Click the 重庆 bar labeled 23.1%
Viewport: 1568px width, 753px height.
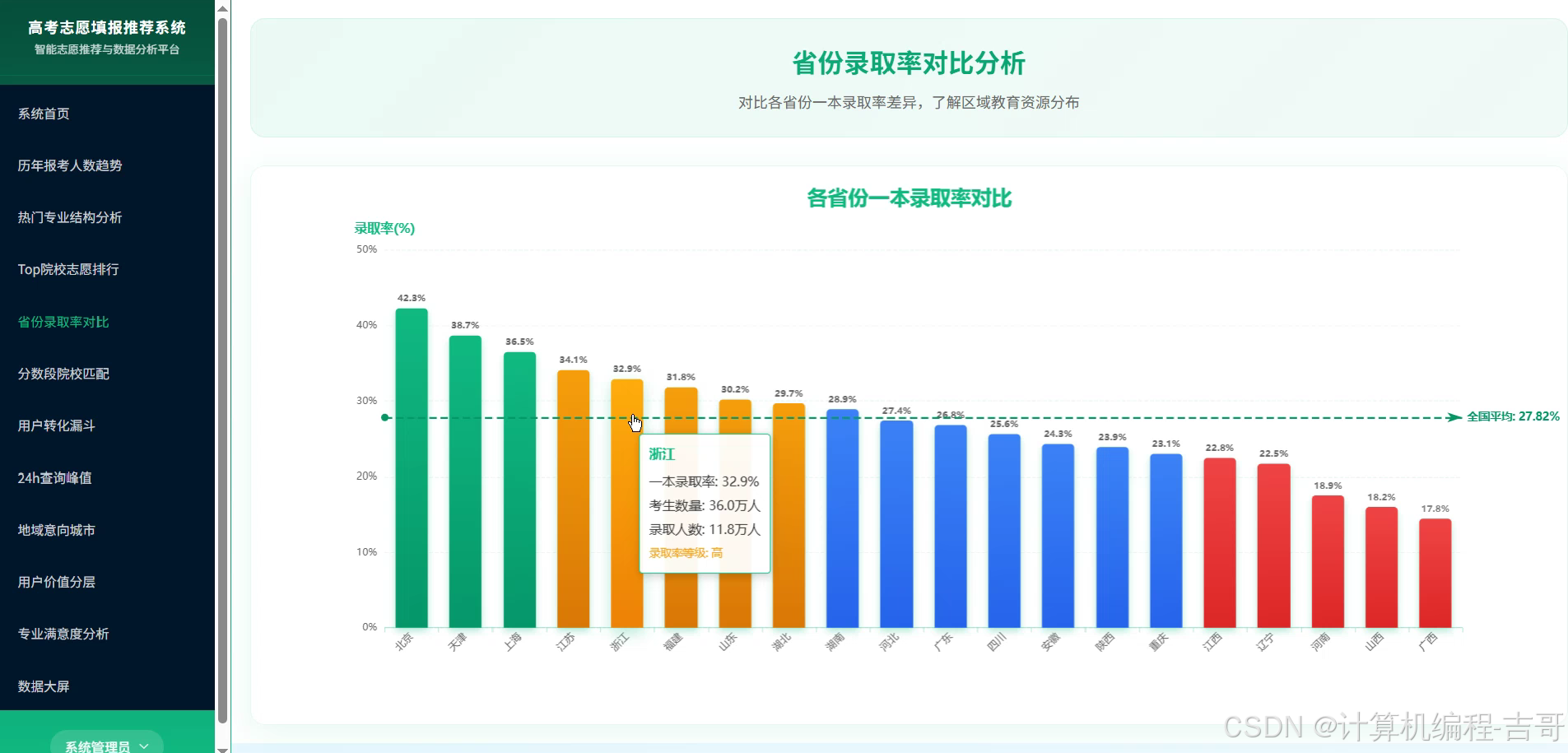[x=1166, y=541]
